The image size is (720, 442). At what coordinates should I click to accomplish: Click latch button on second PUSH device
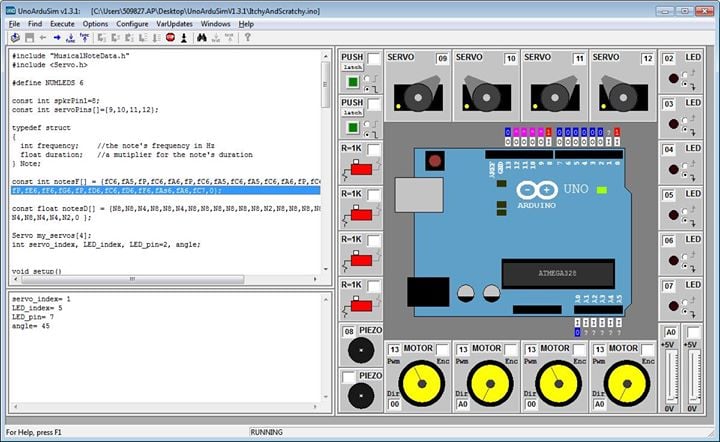353,112
